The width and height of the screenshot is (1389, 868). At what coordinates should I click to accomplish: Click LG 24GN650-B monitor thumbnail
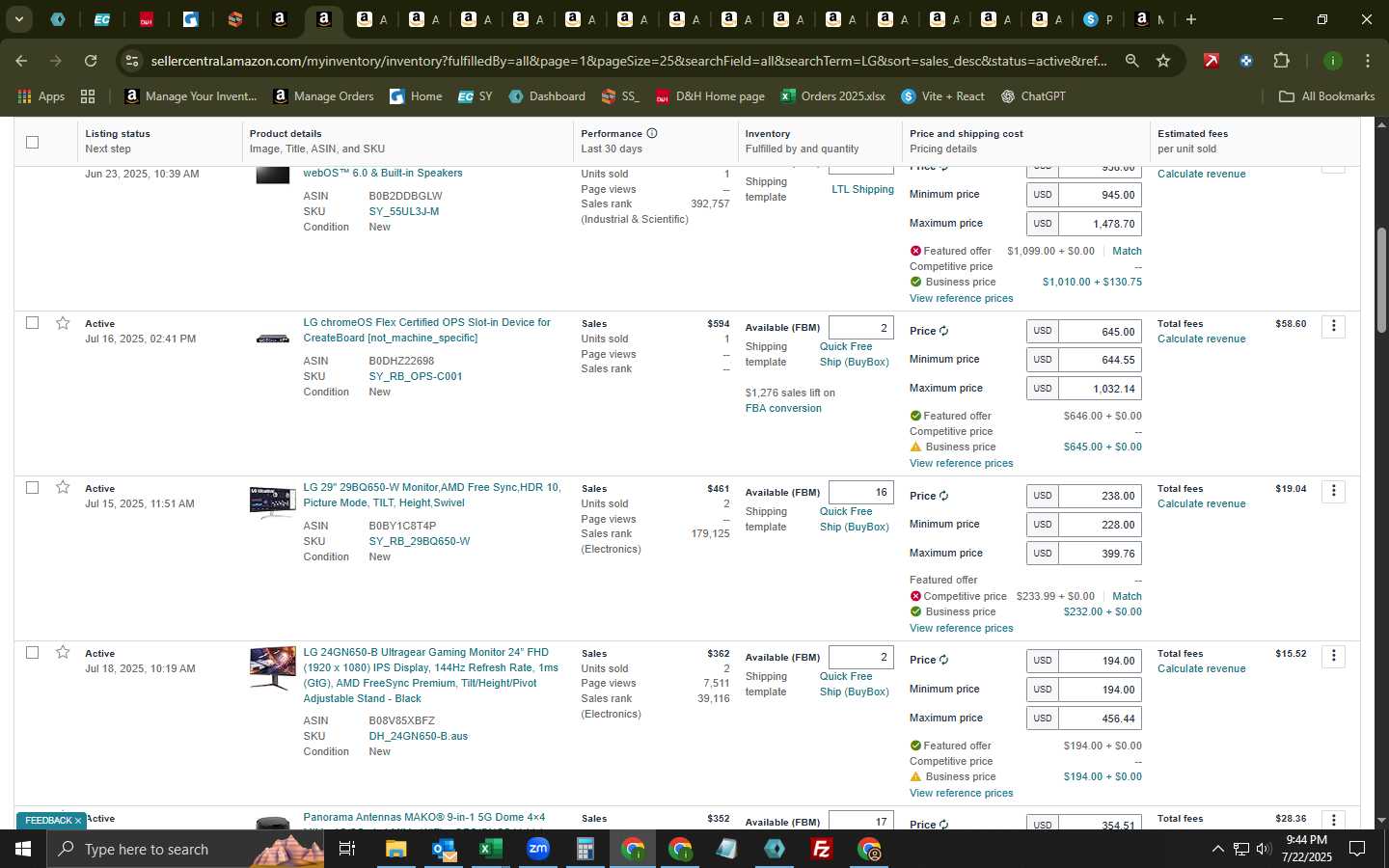tap(273, 667)
